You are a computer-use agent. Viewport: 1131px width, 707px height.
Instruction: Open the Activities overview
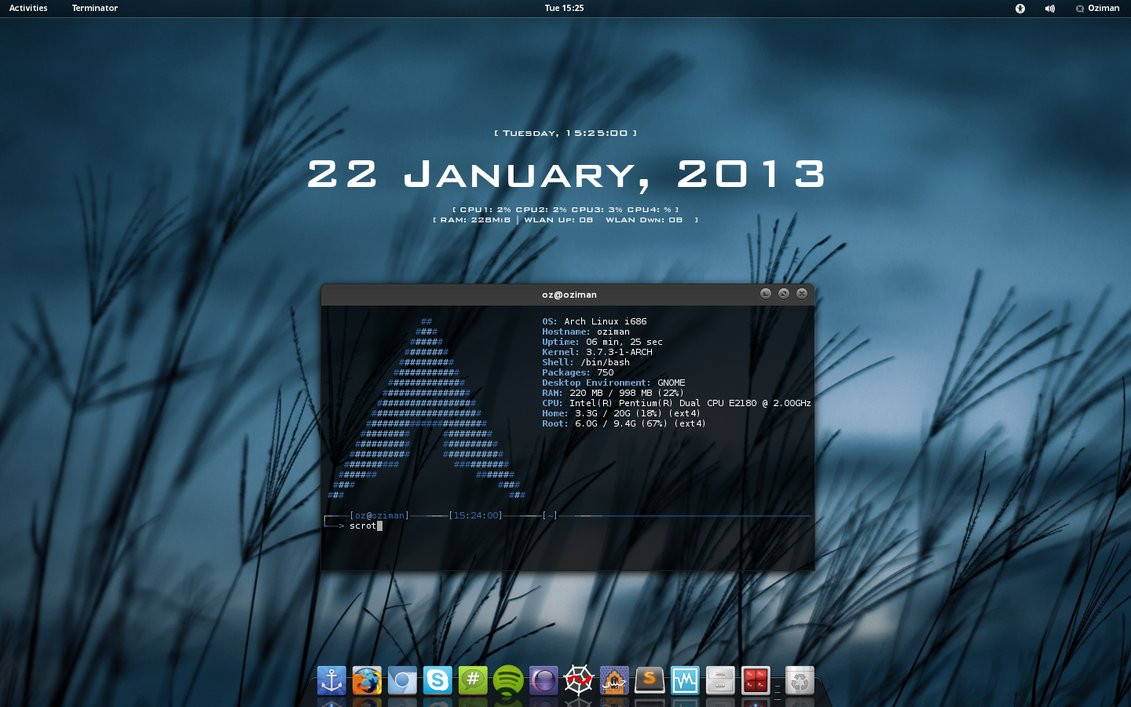pos(28,8)
